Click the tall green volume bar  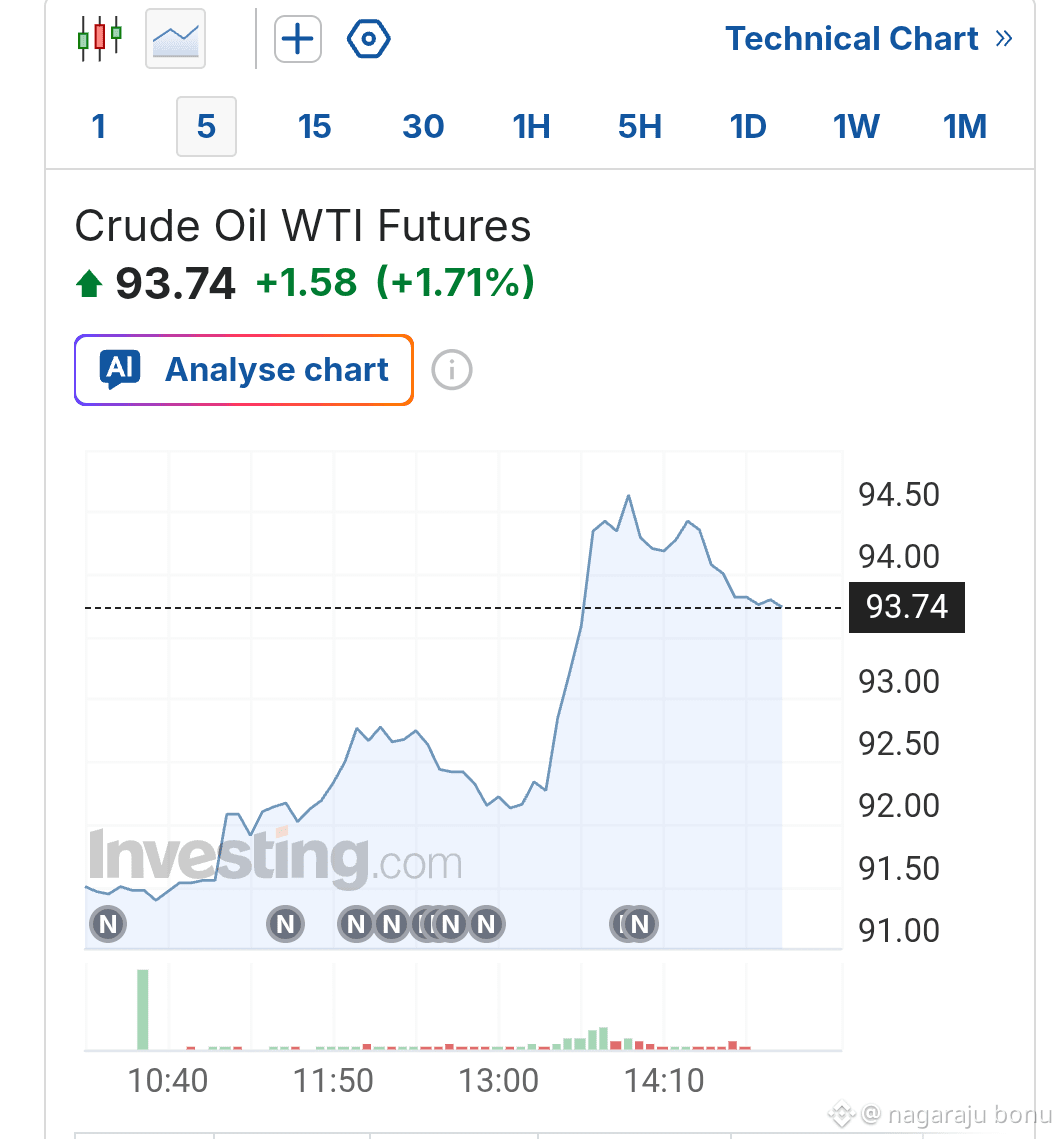(x=142, y=1010)
